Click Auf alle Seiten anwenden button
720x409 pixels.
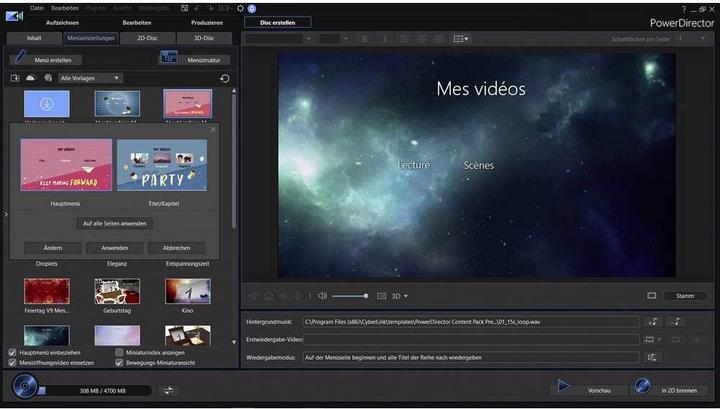115,224
